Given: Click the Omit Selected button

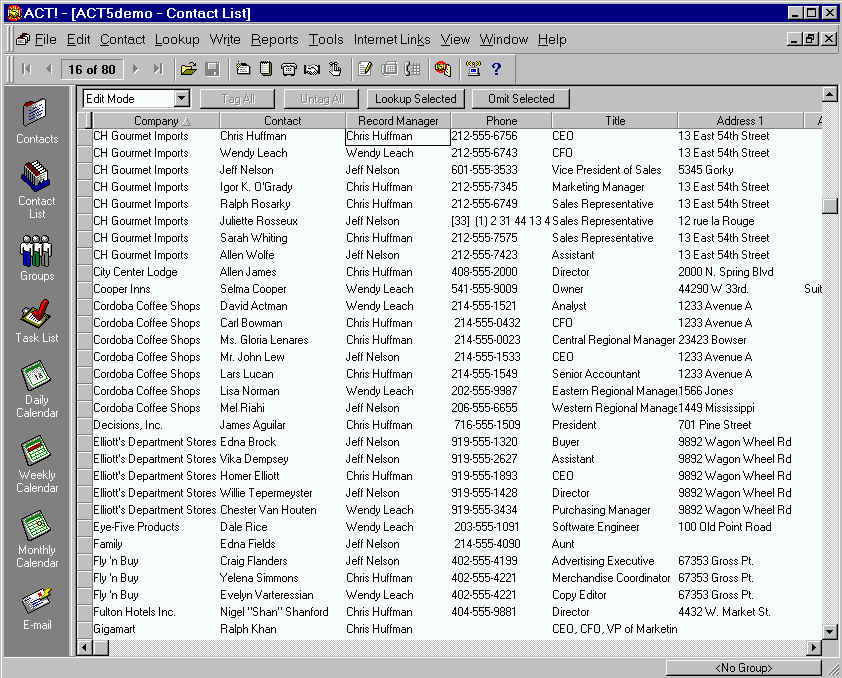Looking at the screenshot, I should coord(521,99).
